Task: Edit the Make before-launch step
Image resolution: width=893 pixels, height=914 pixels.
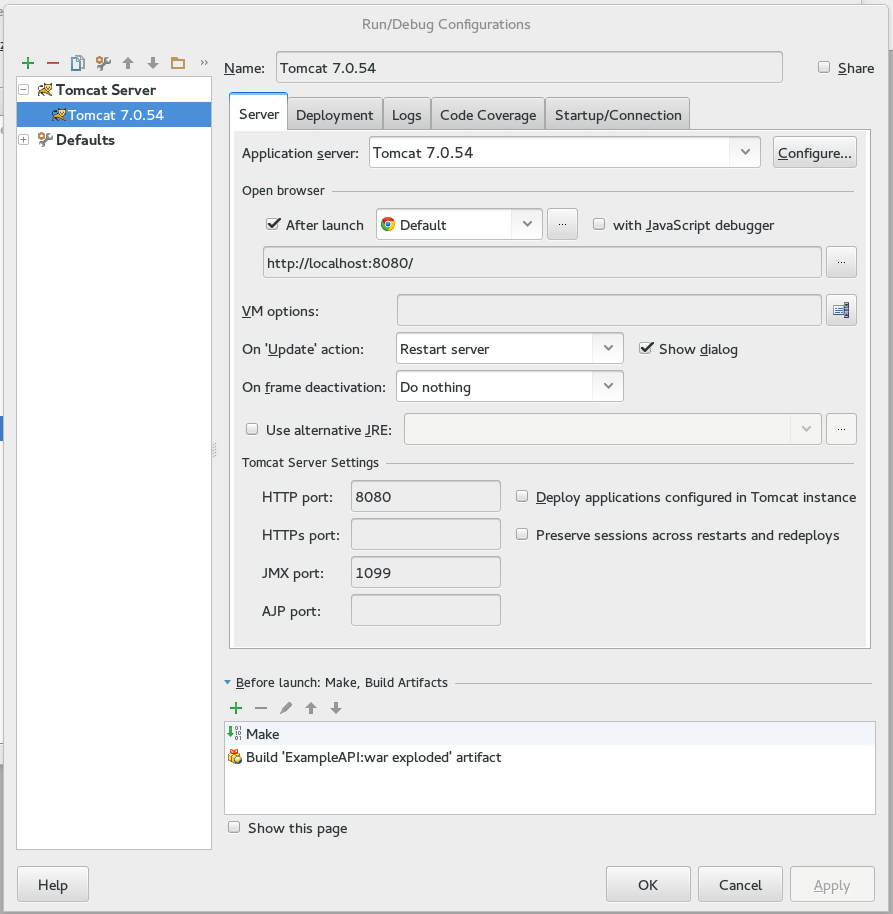Action: (x=285, y=708)
